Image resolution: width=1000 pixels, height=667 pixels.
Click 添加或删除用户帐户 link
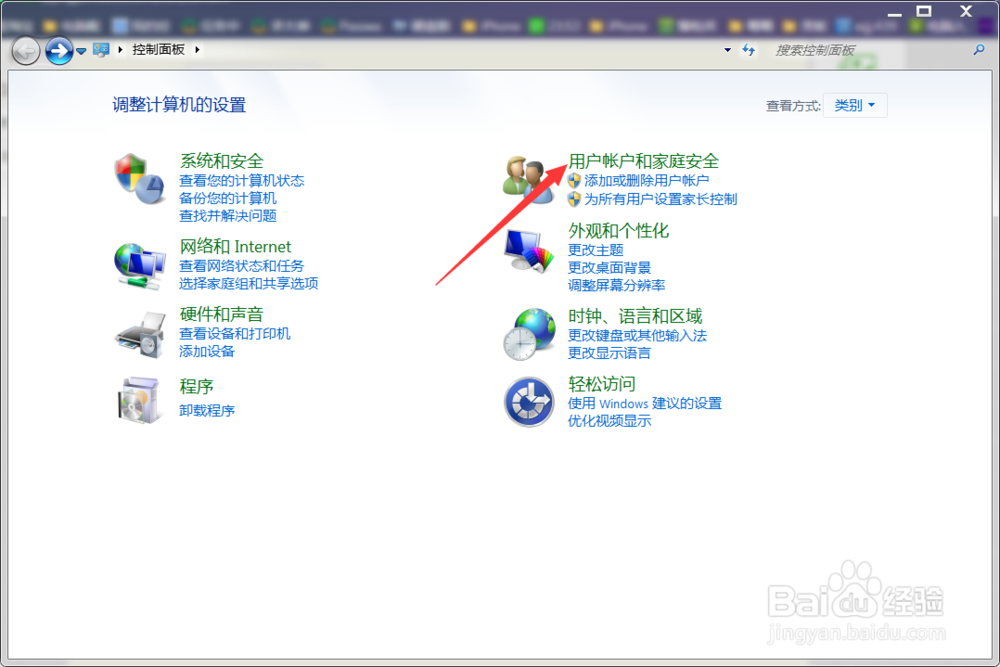(x=646, y=181)
